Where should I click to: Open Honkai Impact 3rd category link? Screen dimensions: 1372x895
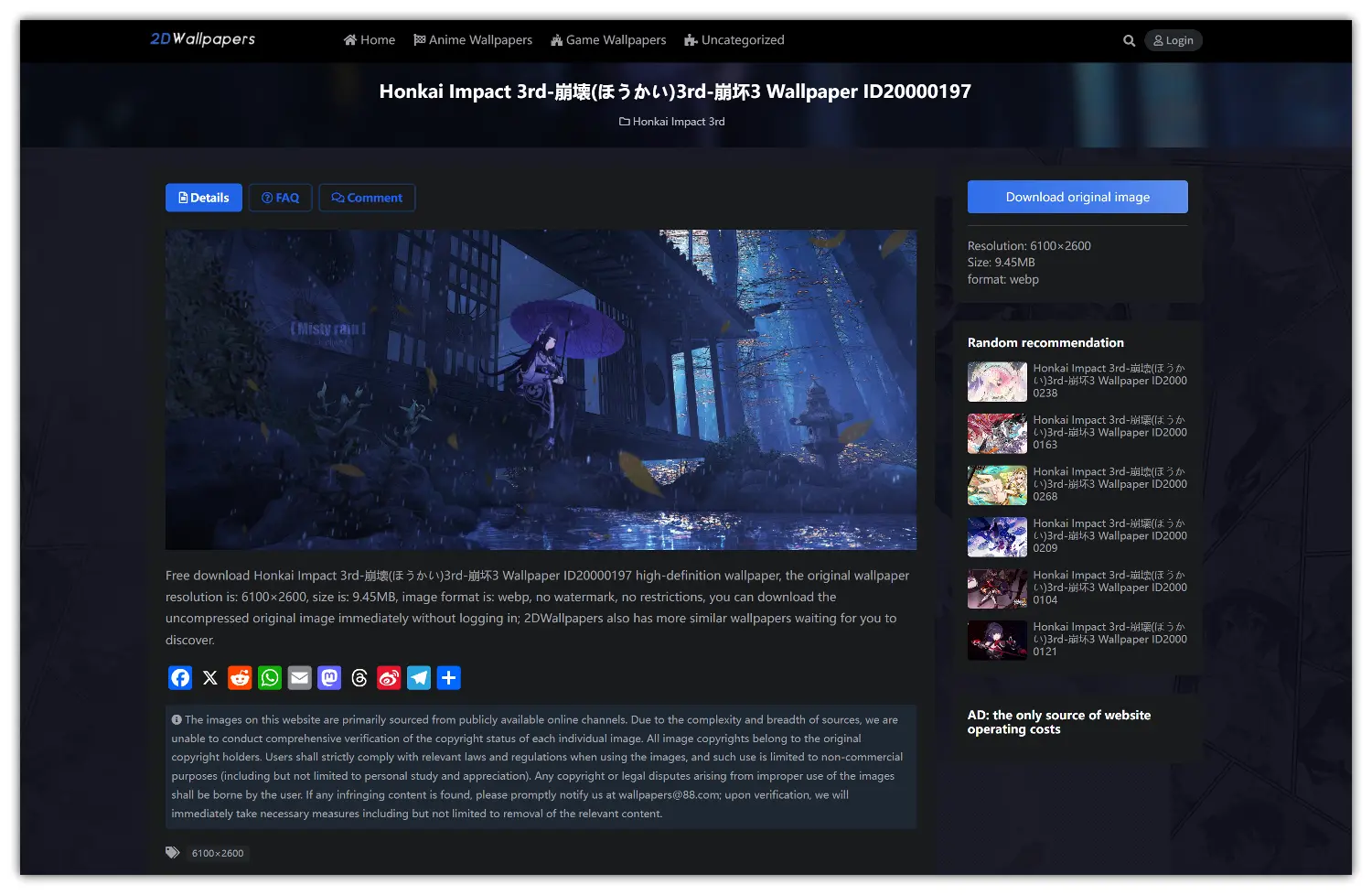pyautogui.click(x=672, y=122)
